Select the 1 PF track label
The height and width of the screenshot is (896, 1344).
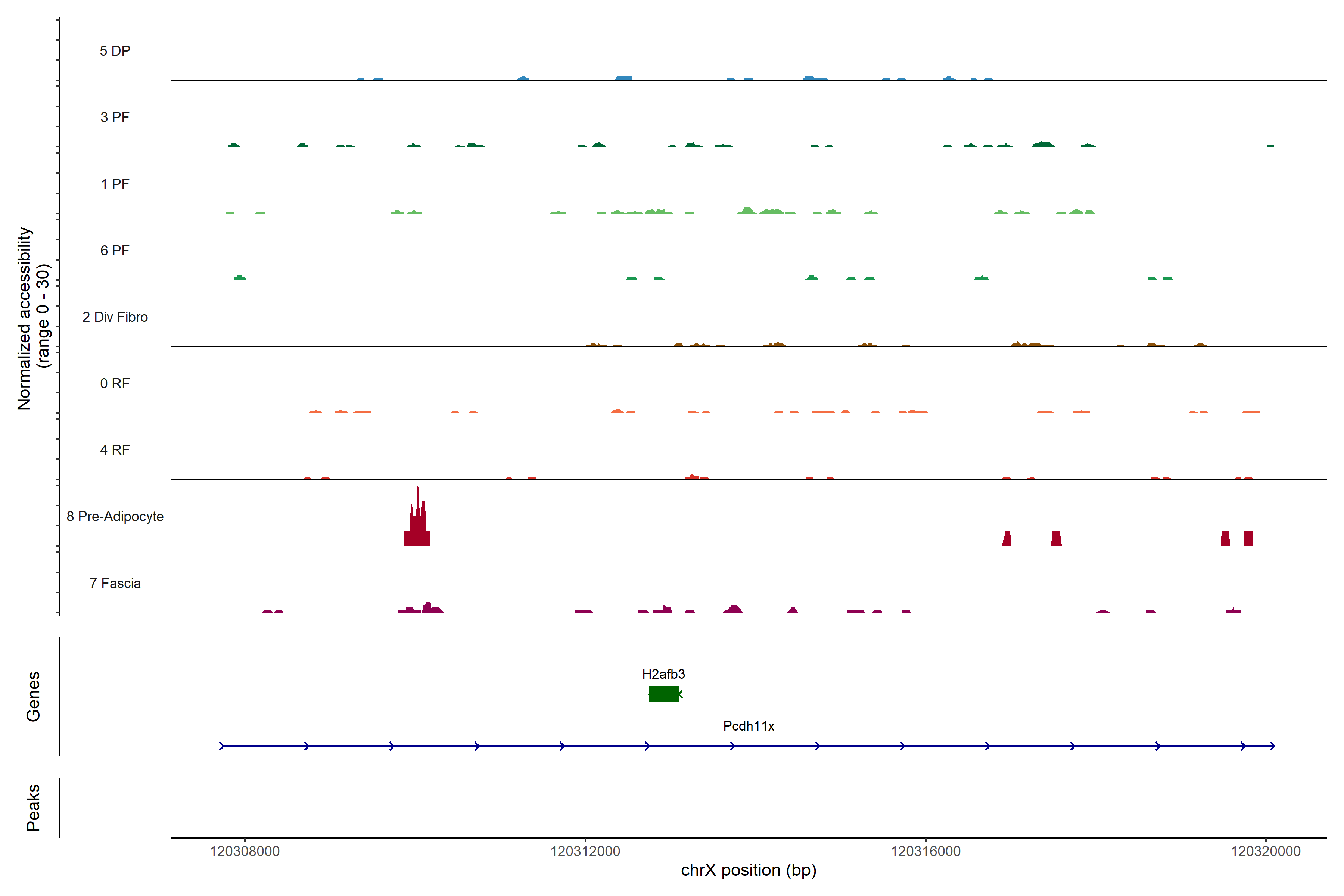(x=115, y=184)
